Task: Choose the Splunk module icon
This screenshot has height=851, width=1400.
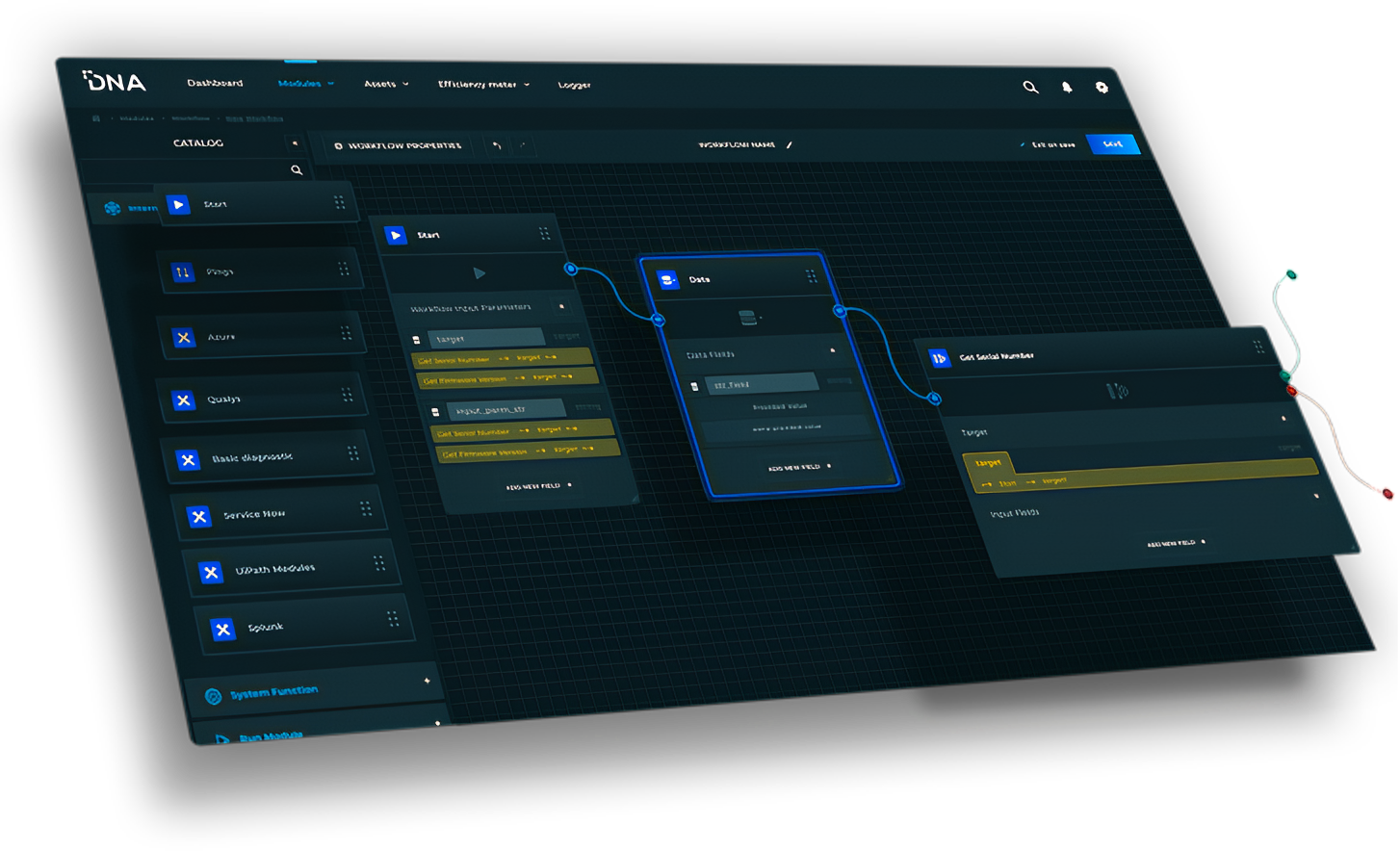Action: tap(223, 630)
